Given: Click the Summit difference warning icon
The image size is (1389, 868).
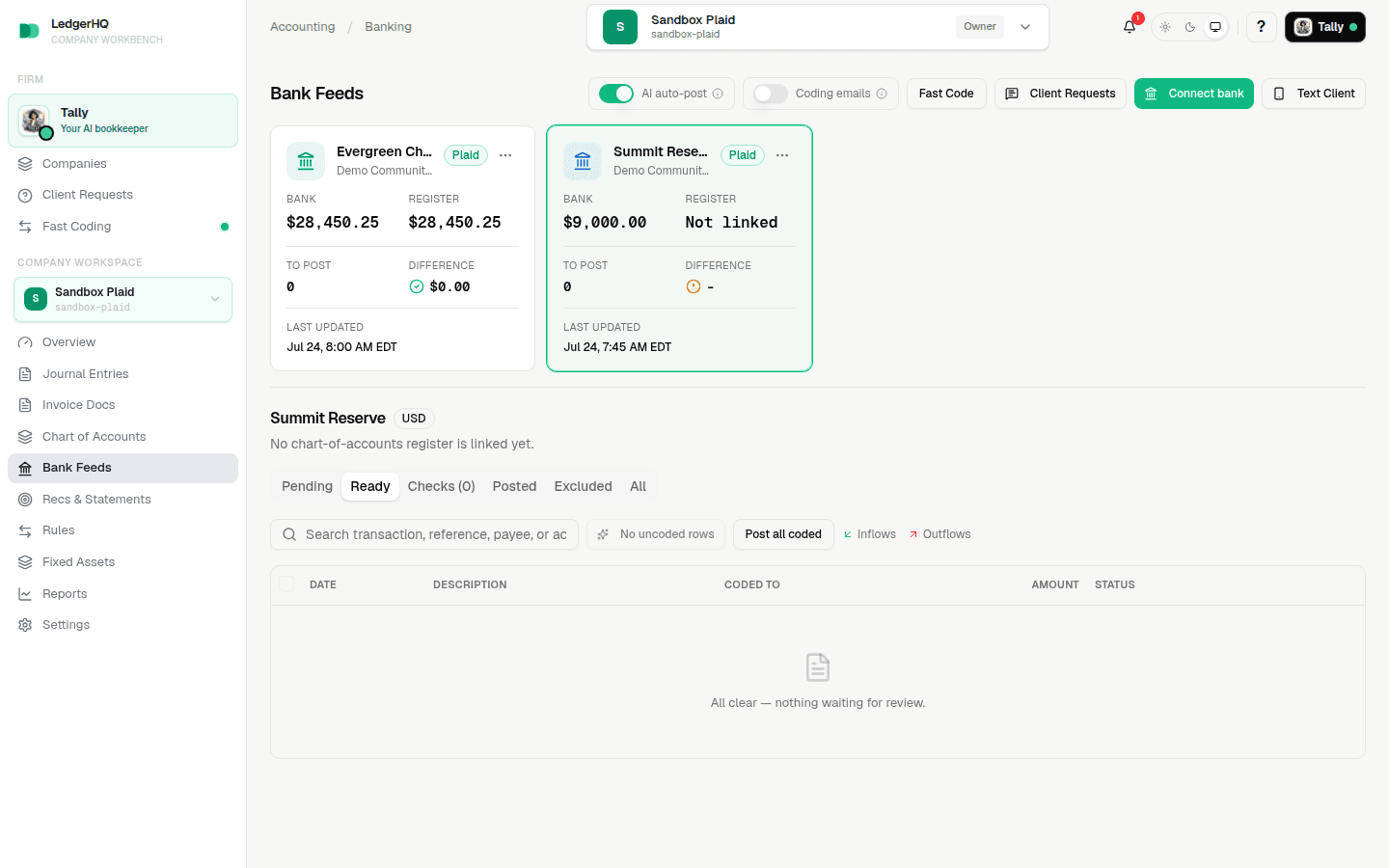Looking at the screenshot, I should (x=693, y=286).
